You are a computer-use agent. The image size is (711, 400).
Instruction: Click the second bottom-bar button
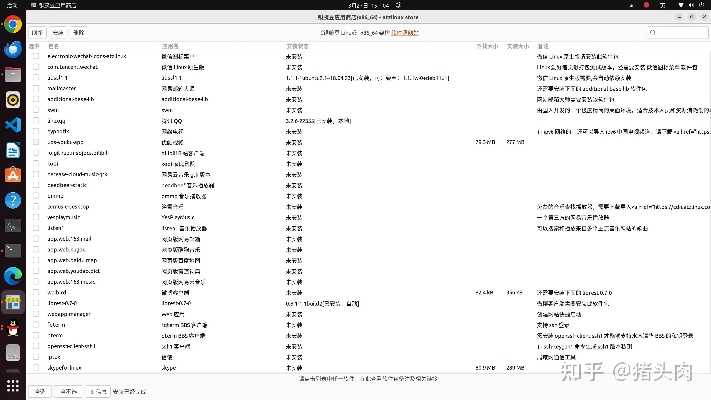68,391
